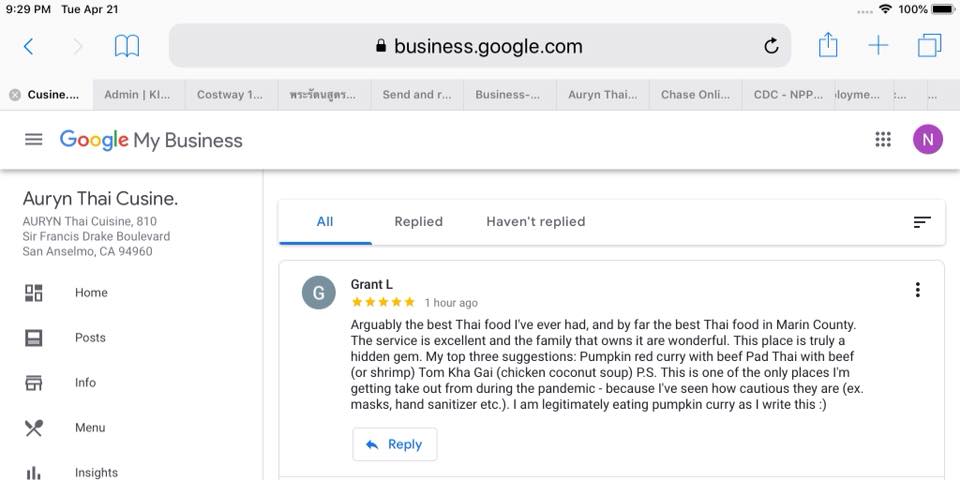Show all open tabs overview
Screen dimensions: 960x480
tap(929, 46)
